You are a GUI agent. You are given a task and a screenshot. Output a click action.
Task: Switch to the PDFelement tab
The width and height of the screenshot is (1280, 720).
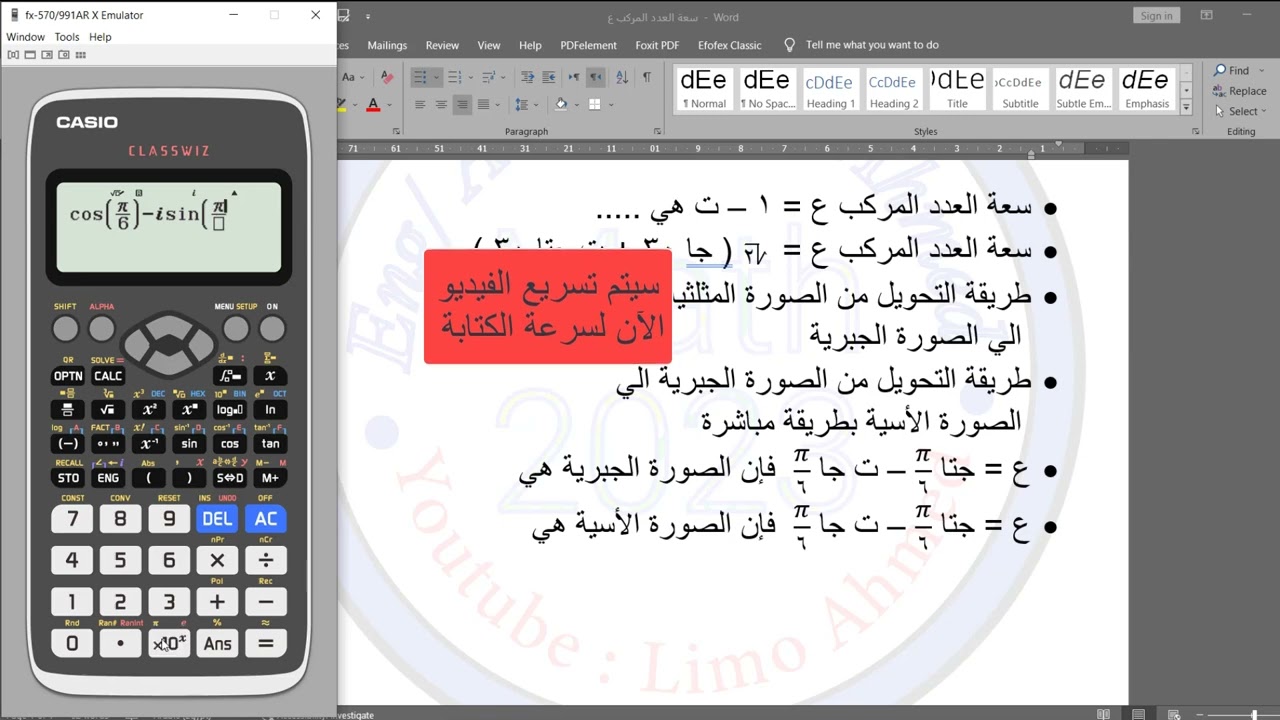pyautogui.click(x=588, y=45)
